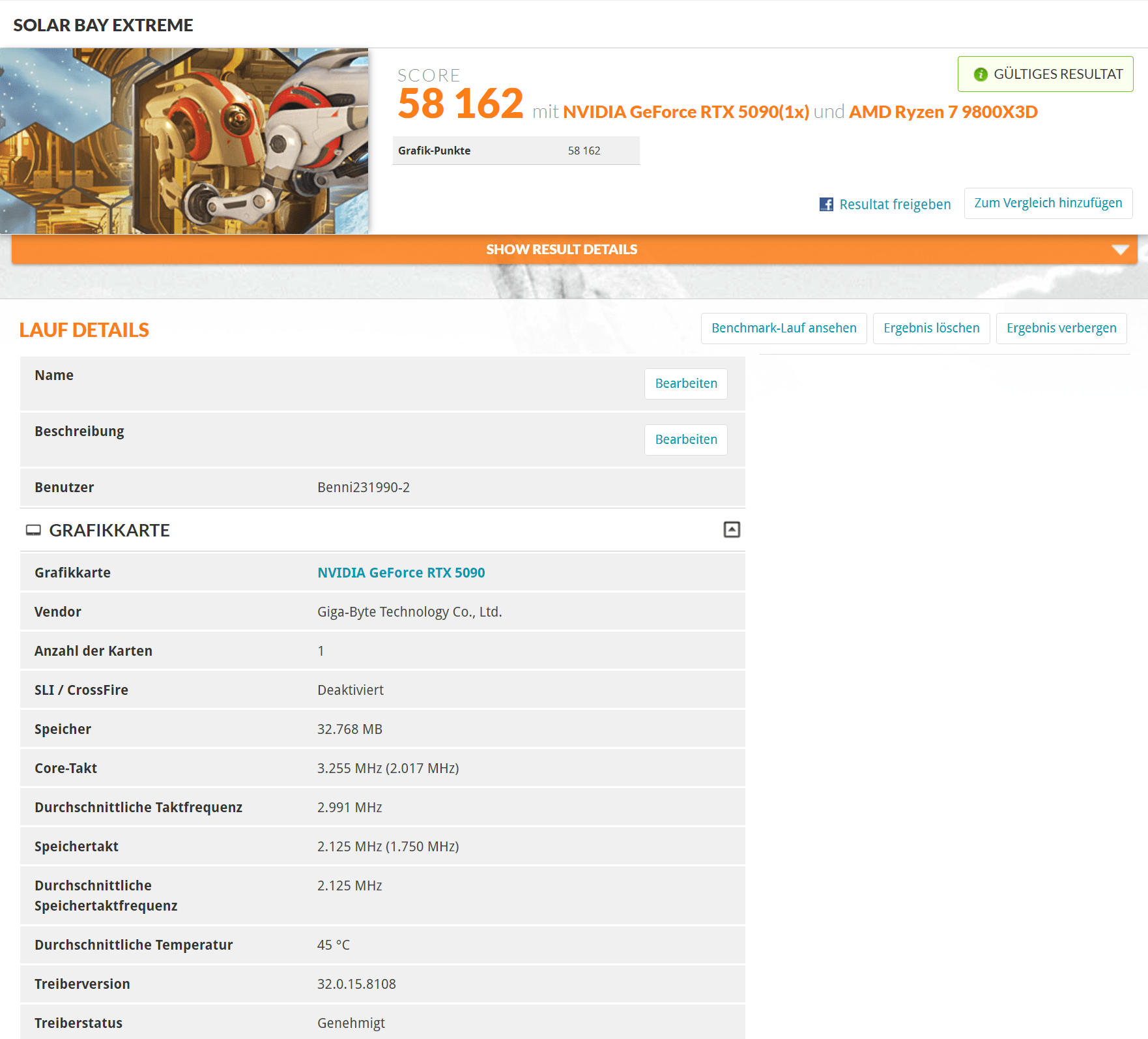Image resolution: width=1148 pixels, height=1039 pixels.
Task: Share result via Resultat freigeben link
Action: click(895, 205)
